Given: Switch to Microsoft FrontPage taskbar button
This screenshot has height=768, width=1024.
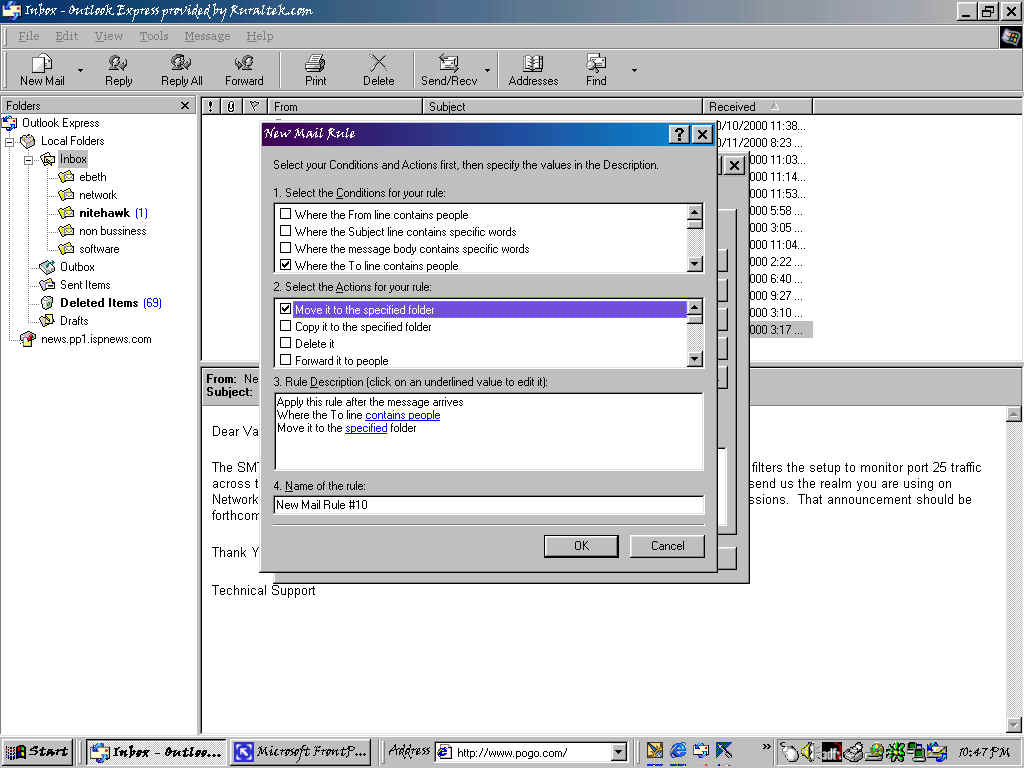Looking at the screenshot, I should (x=302, y=752).
